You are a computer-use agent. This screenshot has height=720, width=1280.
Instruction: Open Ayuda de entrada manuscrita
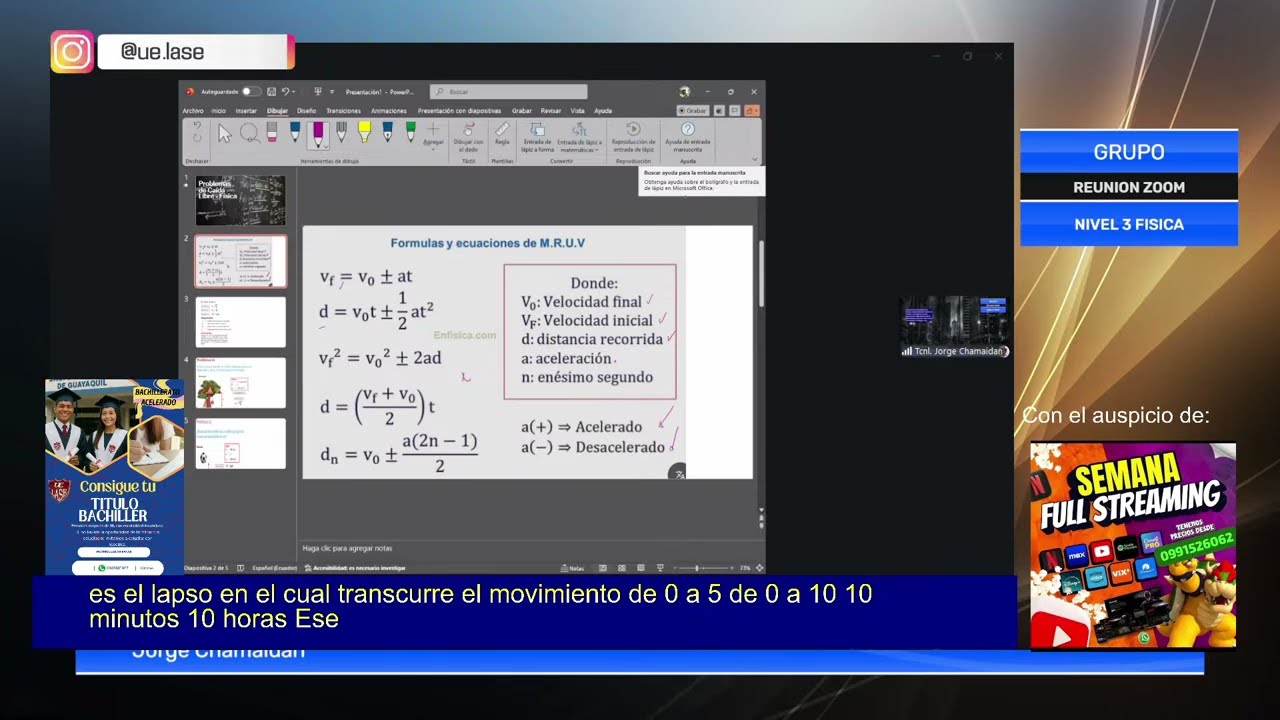pyautogui.click(x=688, y=137)
